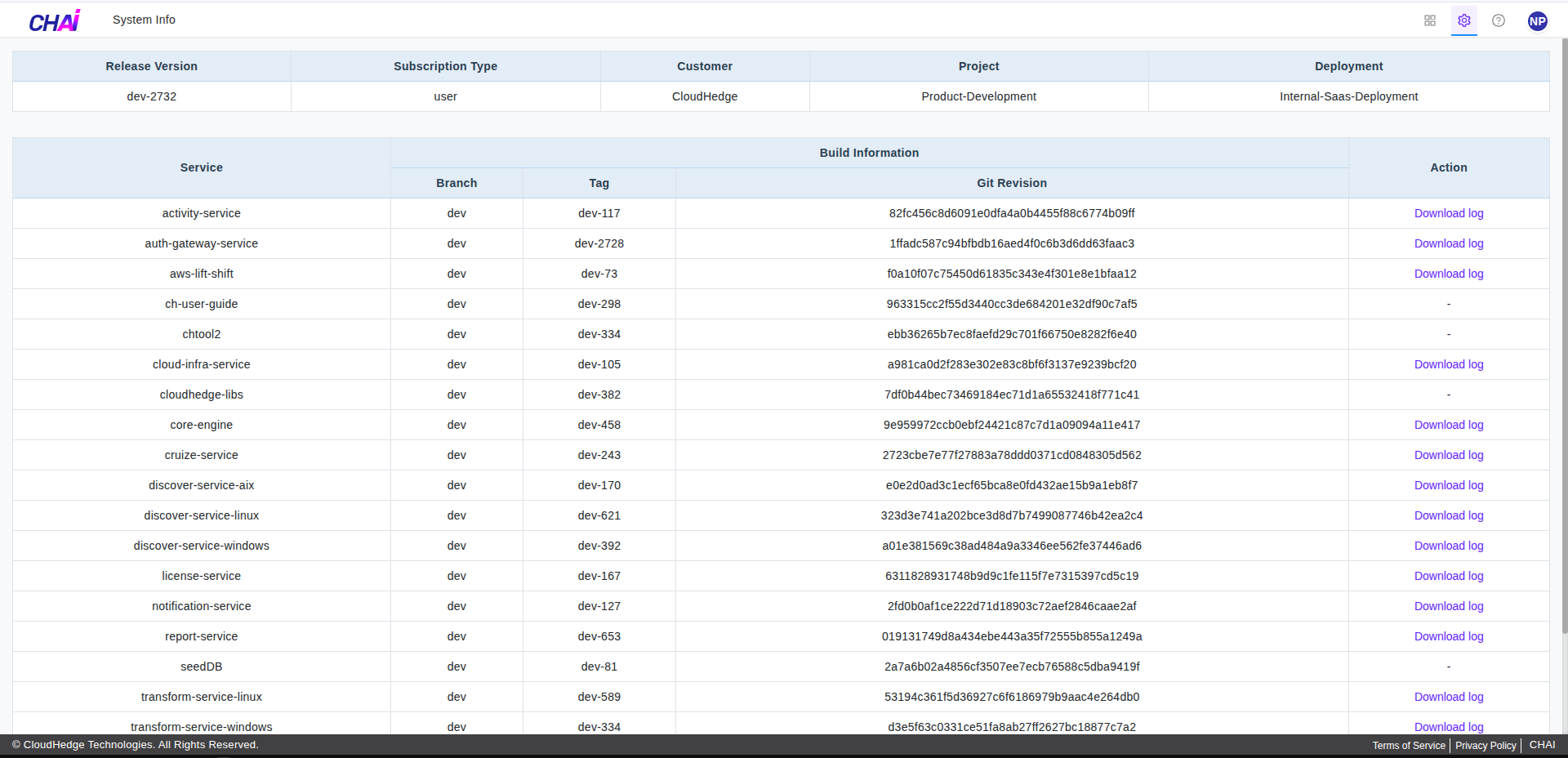The image size is (1568, 758).
Task: Download log for report-service
Action: [1449, 636]
